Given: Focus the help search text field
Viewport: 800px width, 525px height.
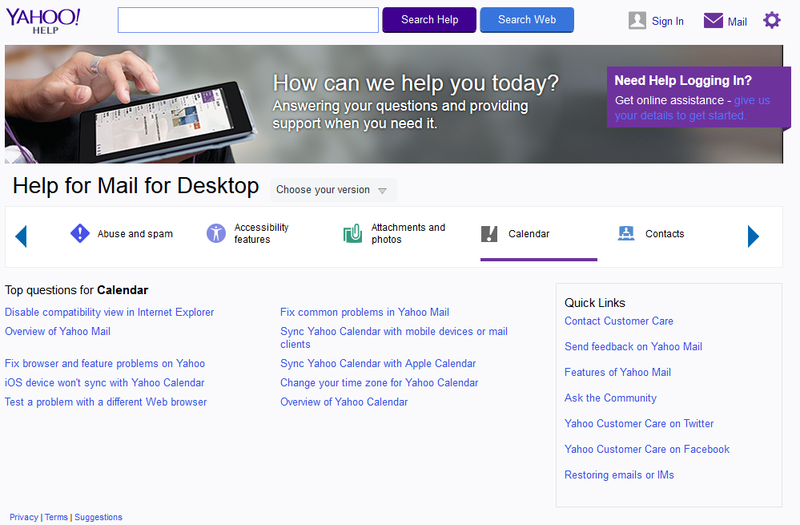Looking at the screenshot, I should (x=248, y=20).
